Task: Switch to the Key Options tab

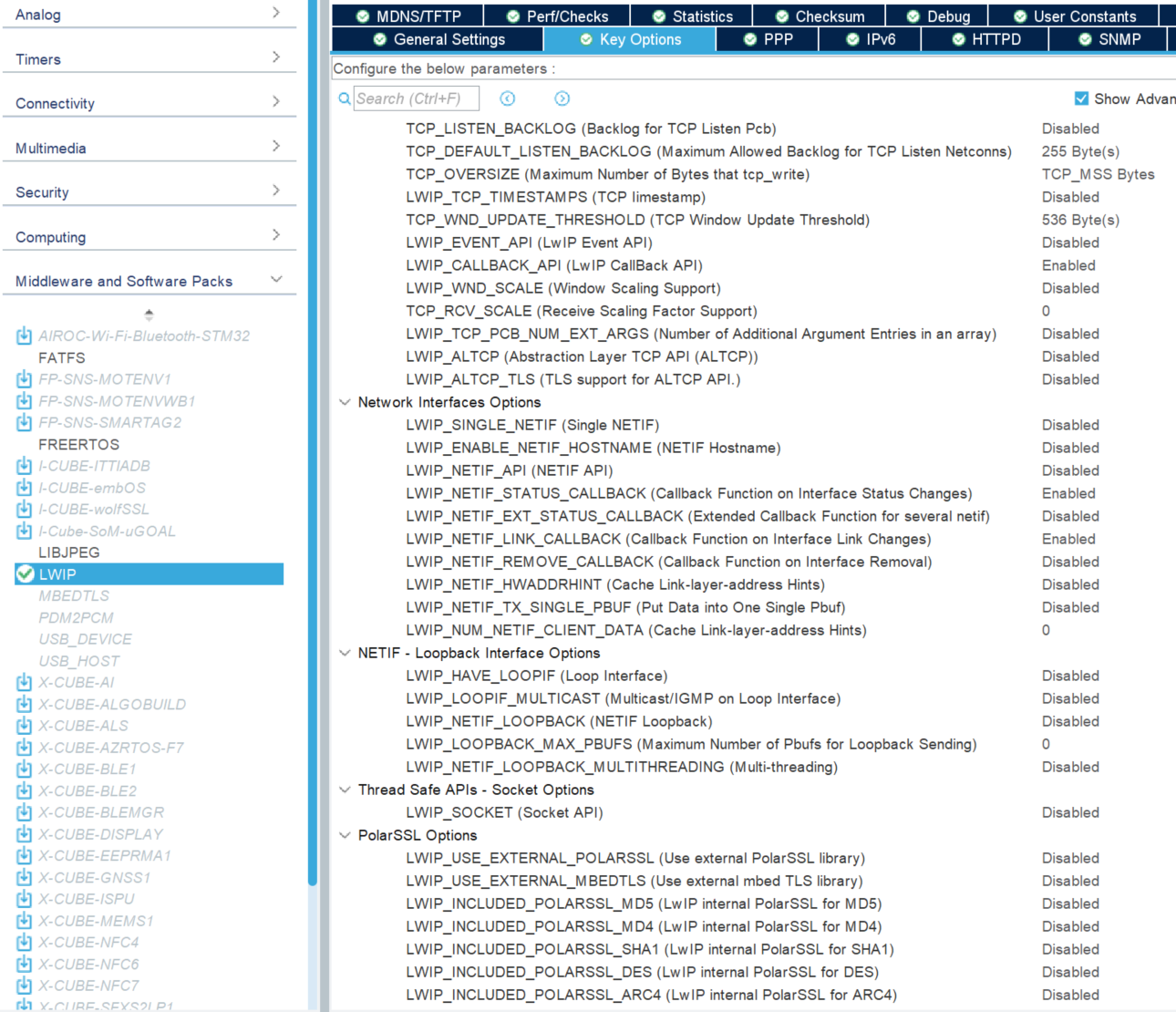Action: point(629,39)
